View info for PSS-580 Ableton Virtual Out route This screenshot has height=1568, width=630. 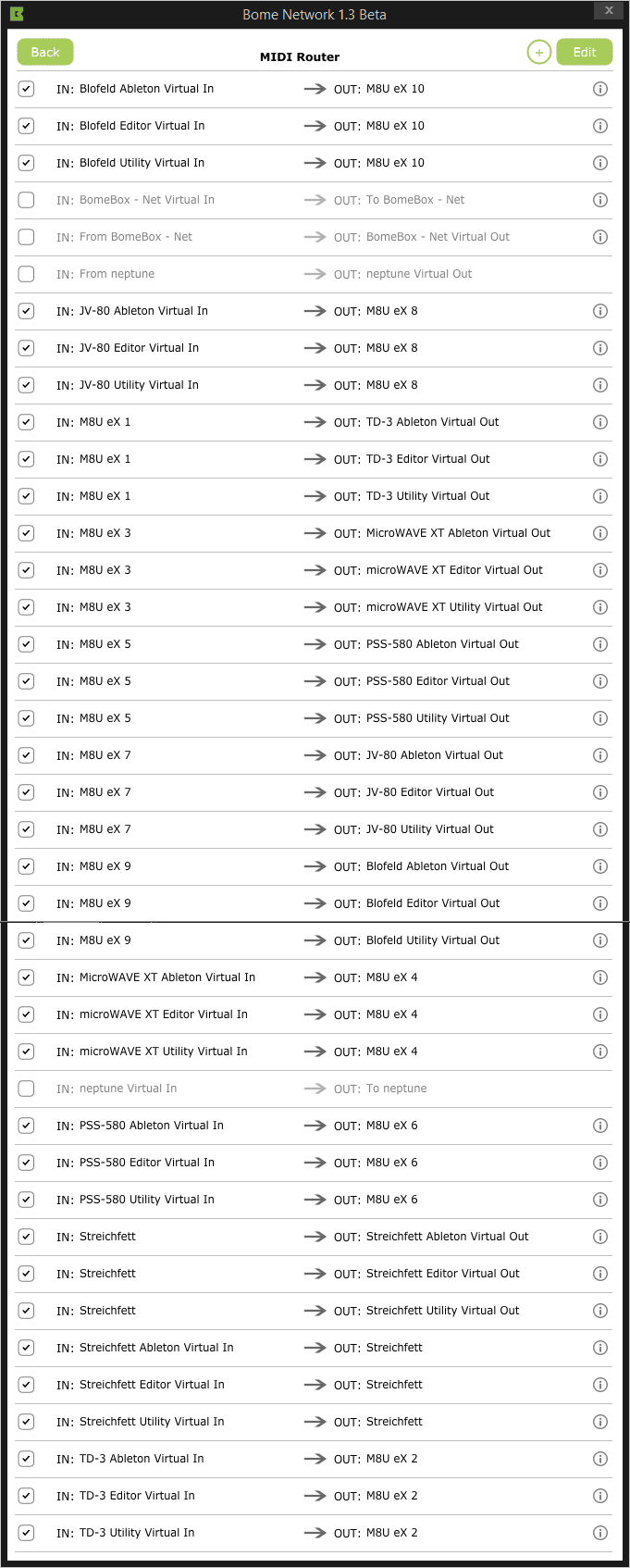tap(600, 645)
